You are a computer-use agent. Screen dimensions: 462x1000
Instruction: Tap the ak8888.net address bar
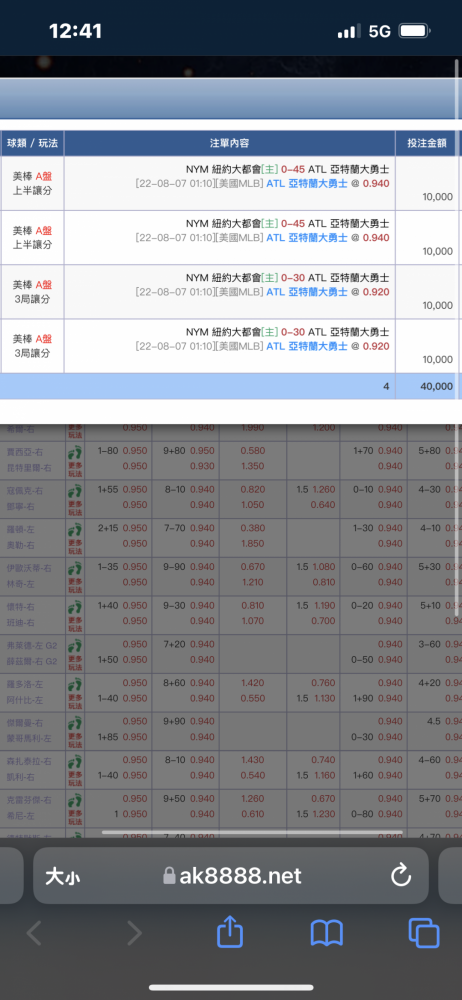coord(231,876)
